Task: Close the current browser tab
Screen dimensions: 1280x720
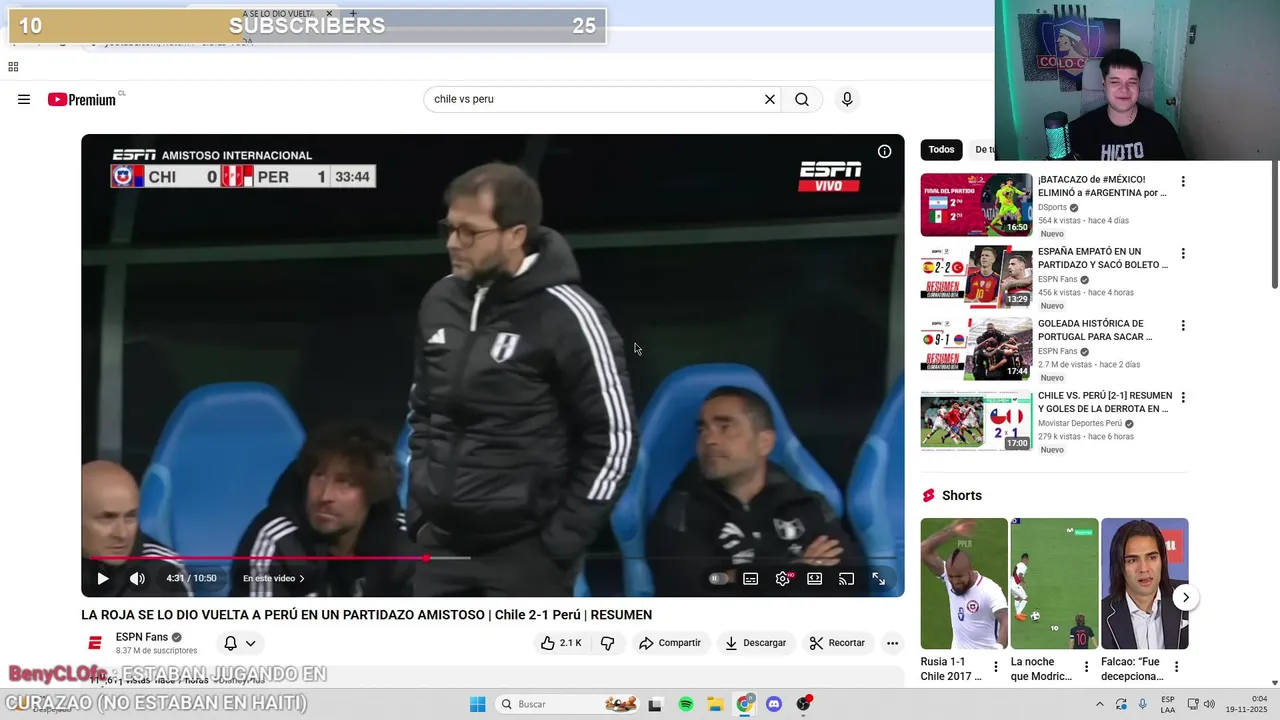Action: [329, 13]
